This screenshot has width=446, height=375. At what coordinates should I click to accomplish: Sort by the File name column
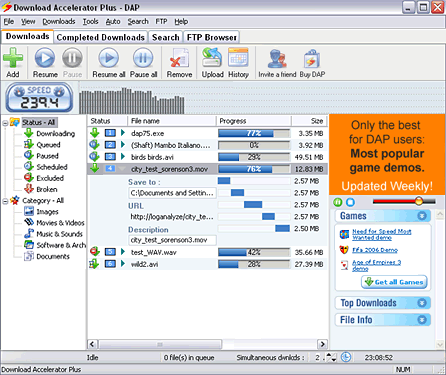pos(172,121)
